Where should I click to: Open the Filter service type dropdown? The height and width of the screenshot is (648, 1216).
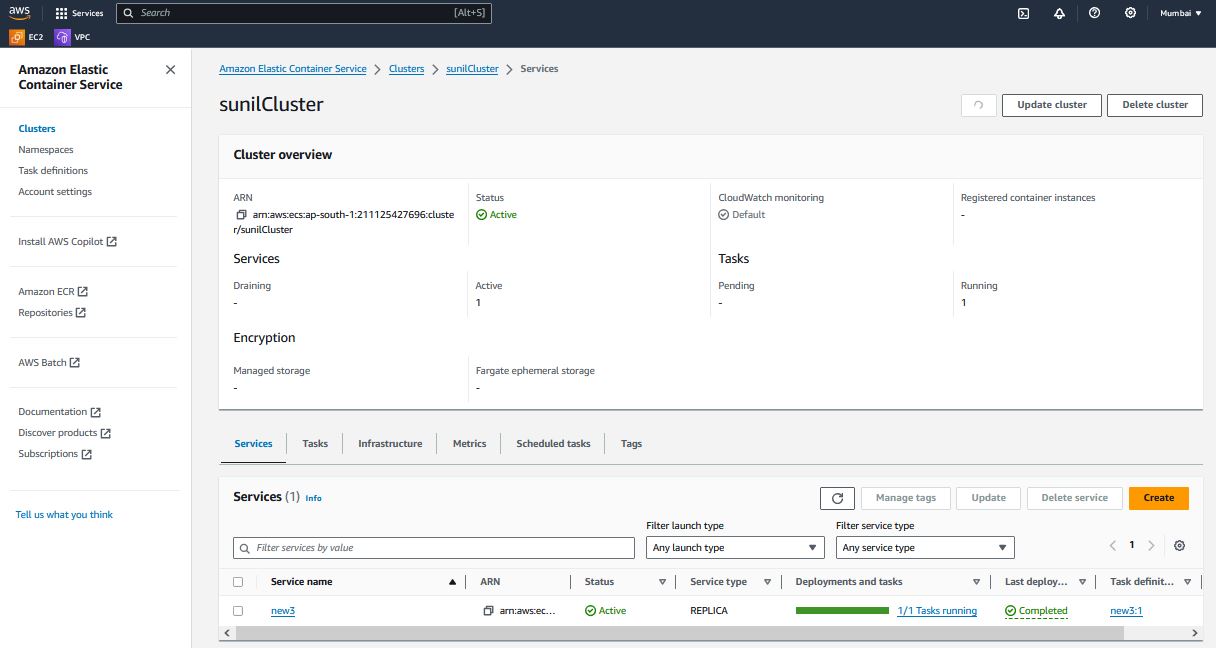pos(924,548)
